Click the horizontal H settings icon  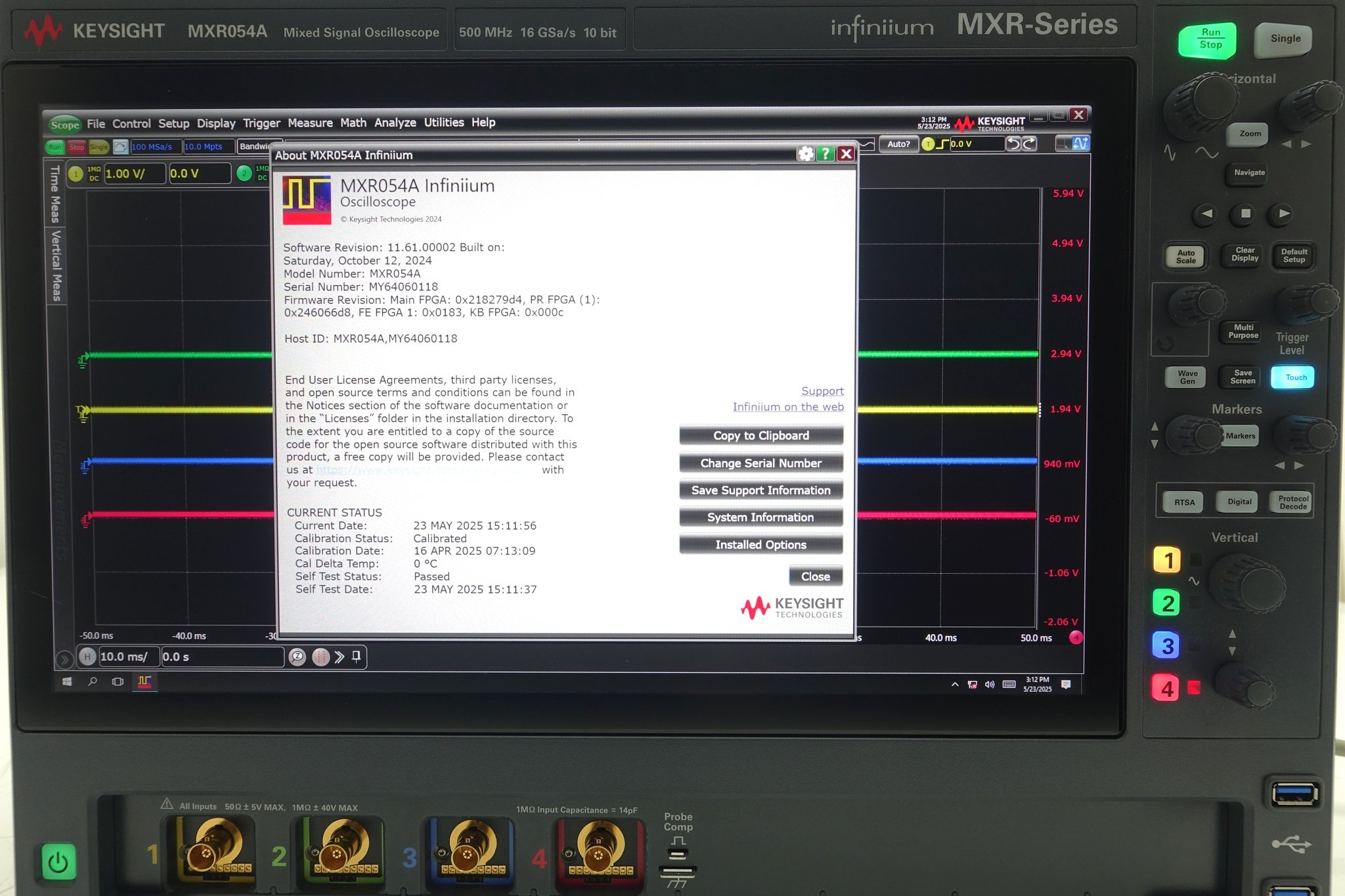coord(87,656)
